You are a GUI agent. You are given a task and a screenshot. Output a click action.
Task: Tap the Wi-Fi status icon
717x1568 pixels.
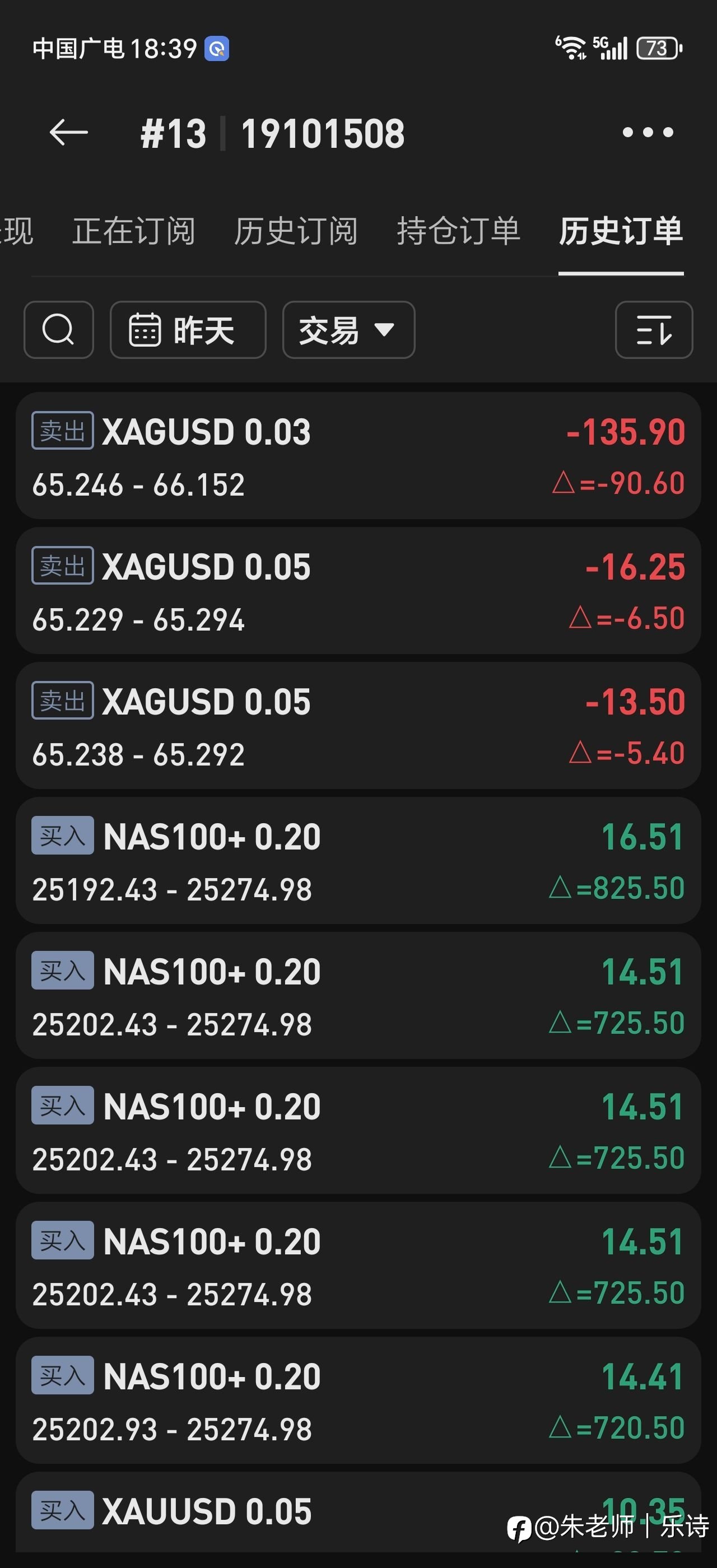pos(571,48)
